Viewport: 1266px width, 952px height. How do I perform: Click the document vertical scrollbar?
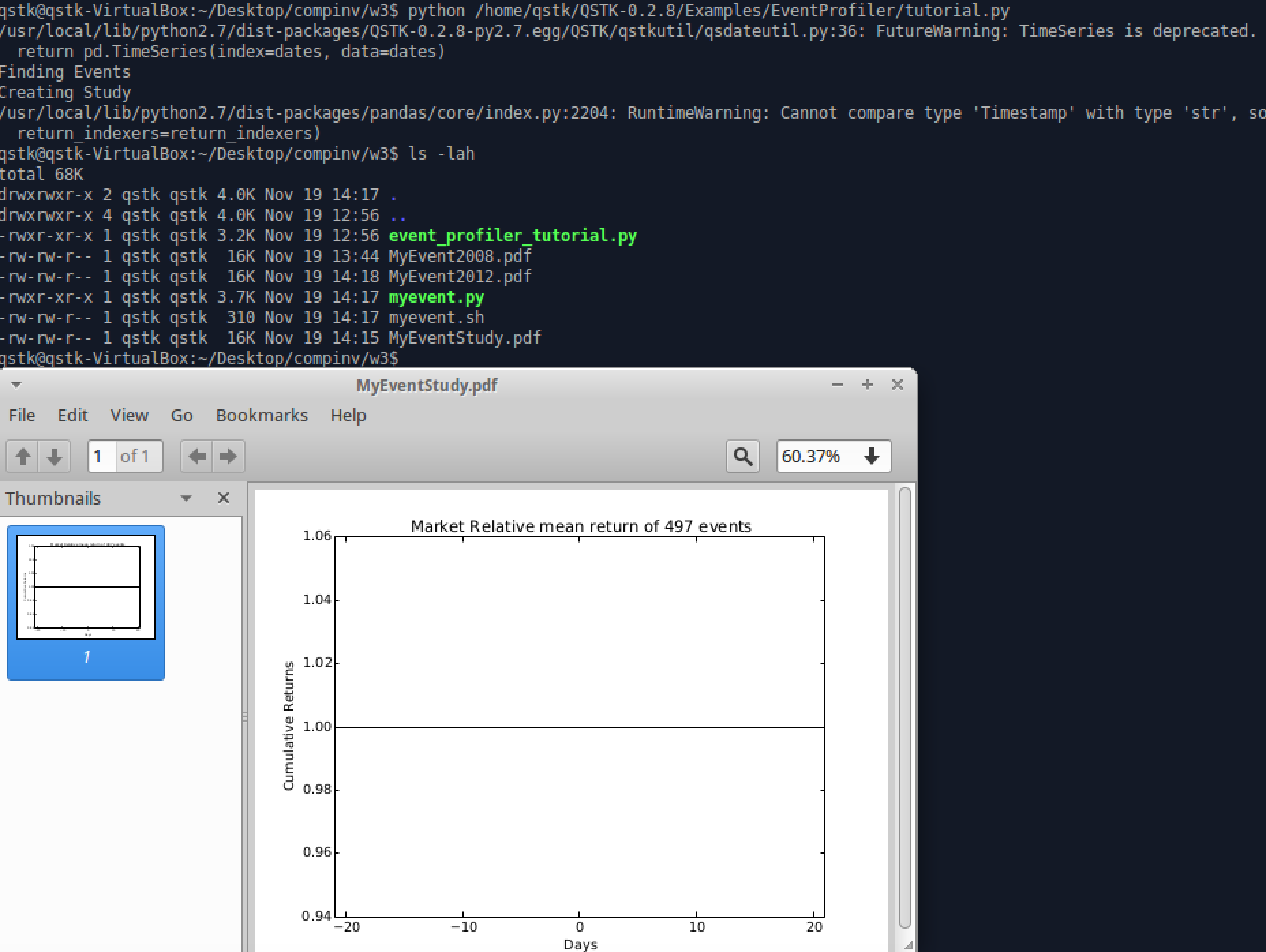[x=904, y=707]
